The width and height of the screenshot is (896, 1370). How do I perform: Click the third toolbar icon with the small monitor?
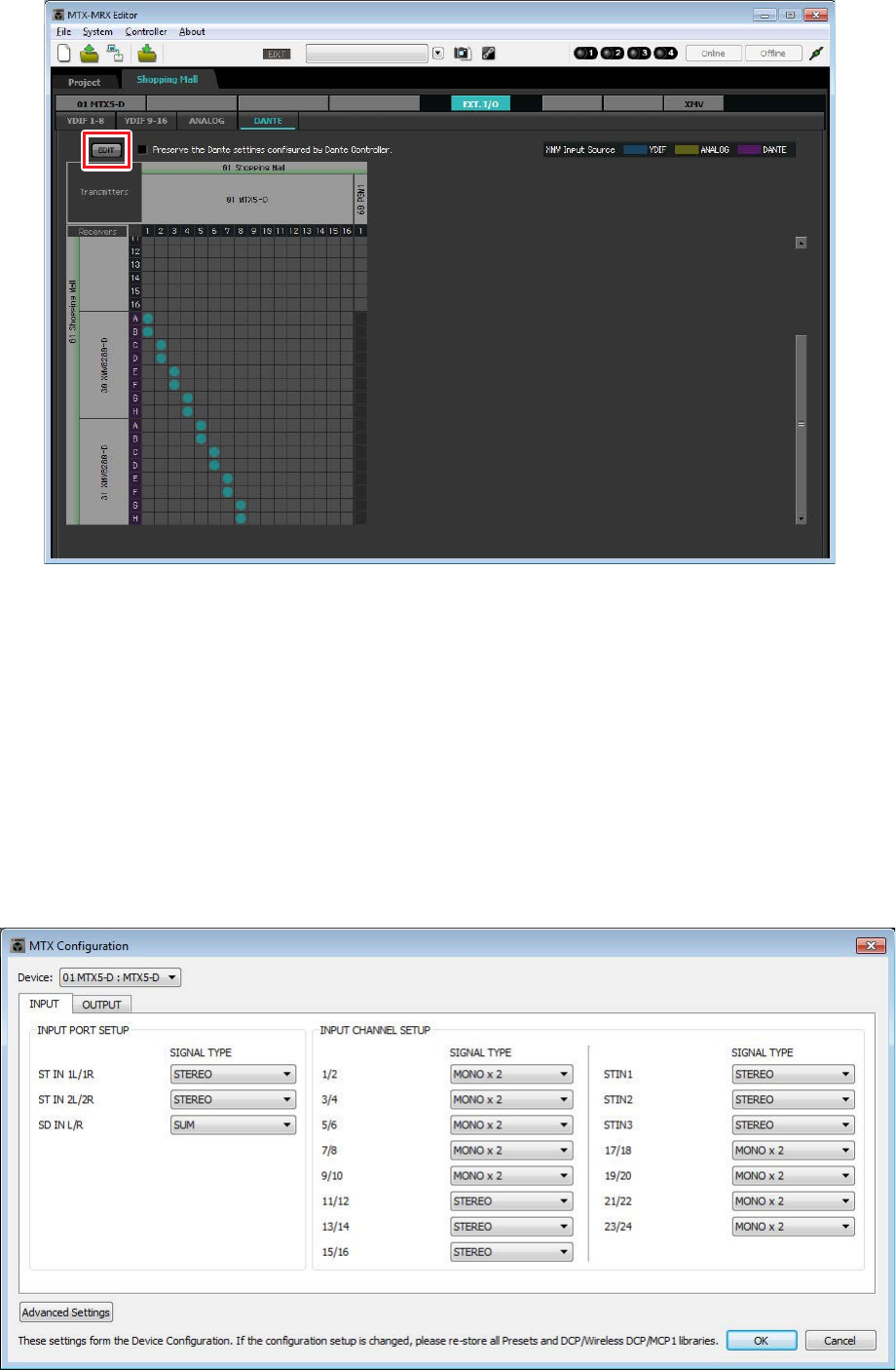pyautogui.click(x=114, y=54)
